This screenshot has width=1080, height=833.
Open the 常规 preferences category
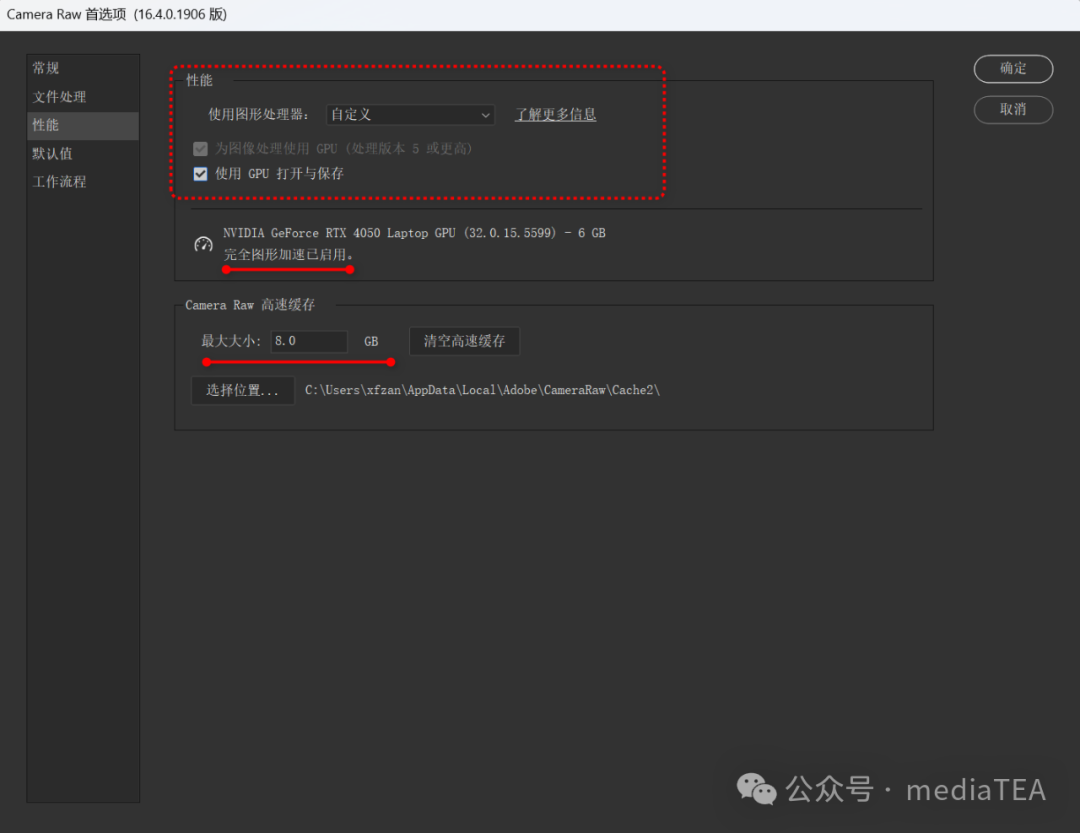(x=83, y=68)
